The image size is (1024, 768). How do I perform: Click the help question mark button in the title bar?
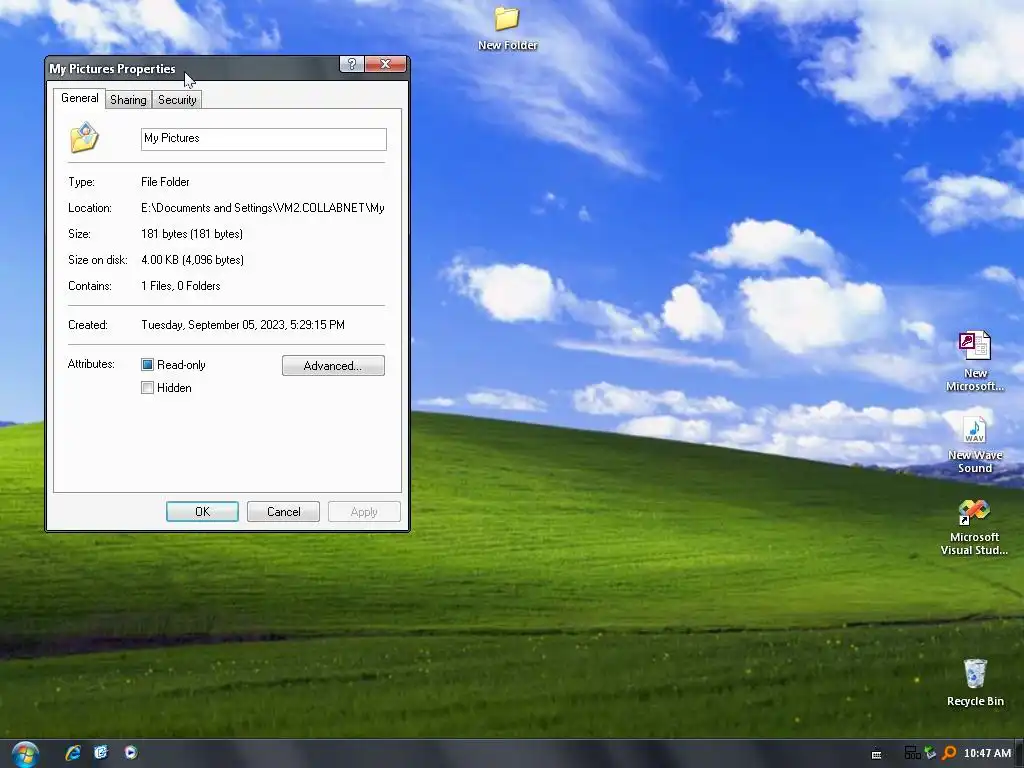pos(351,64)
